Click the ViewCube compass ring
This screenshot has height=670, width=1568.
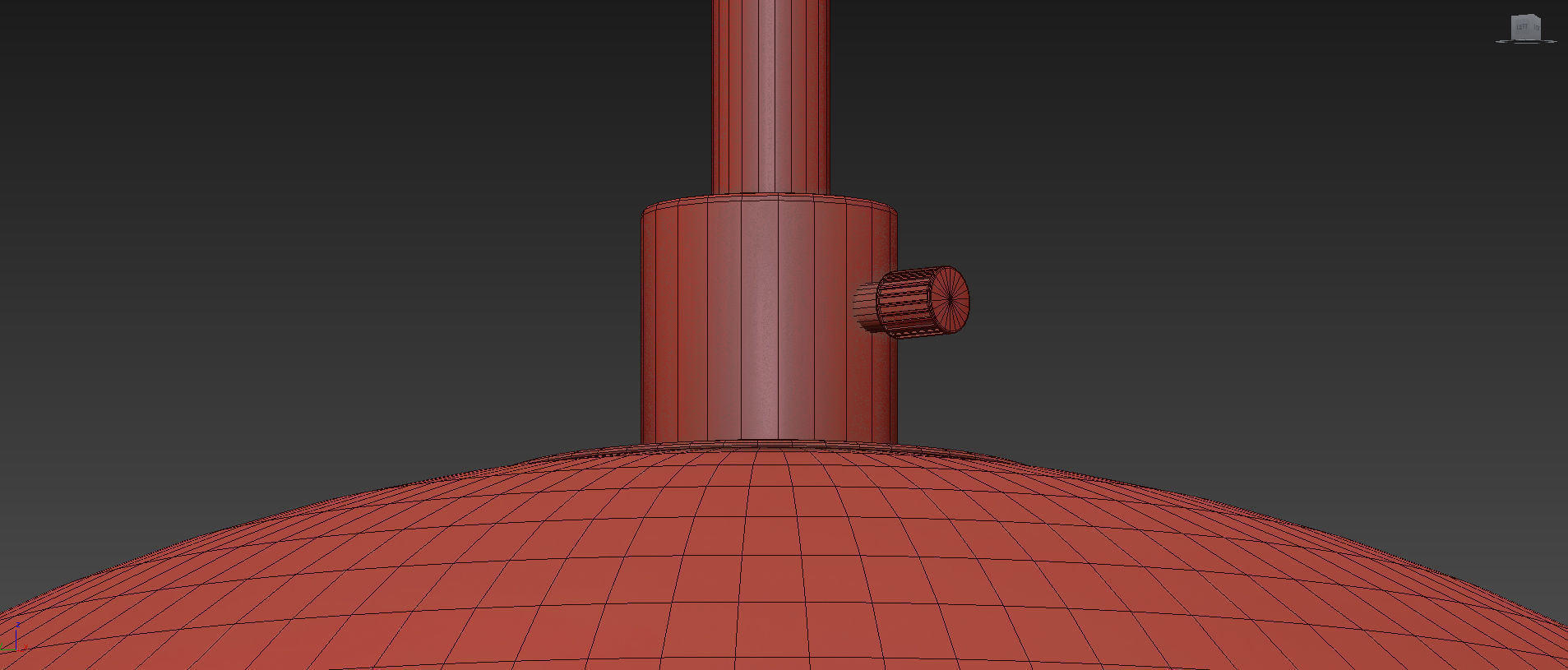pyautogui.click(x=1526, y=41)
